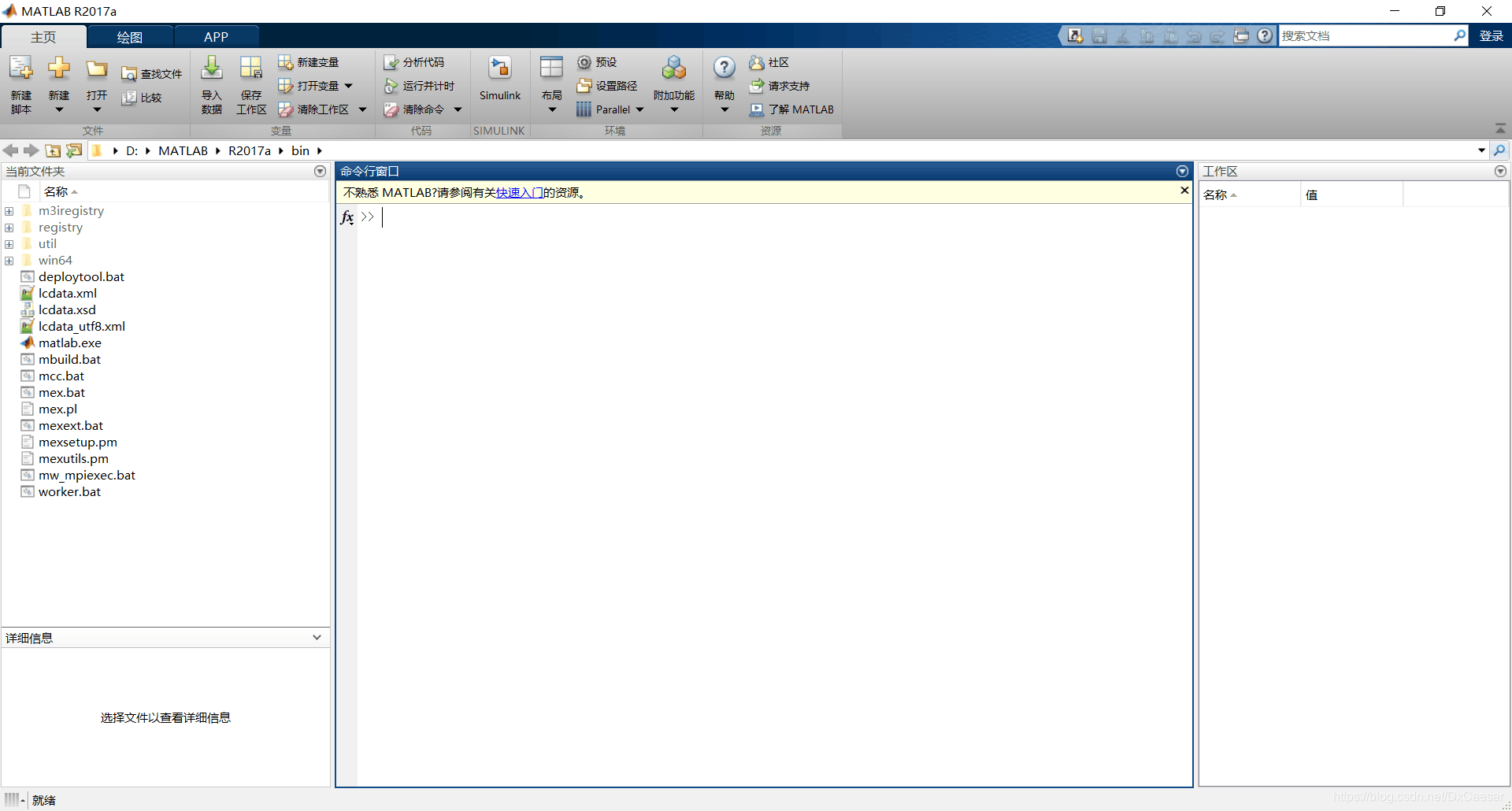Collapse the toolstrip ribbon
Viewport: 1512px width, 811px height.
[1500, 128]
